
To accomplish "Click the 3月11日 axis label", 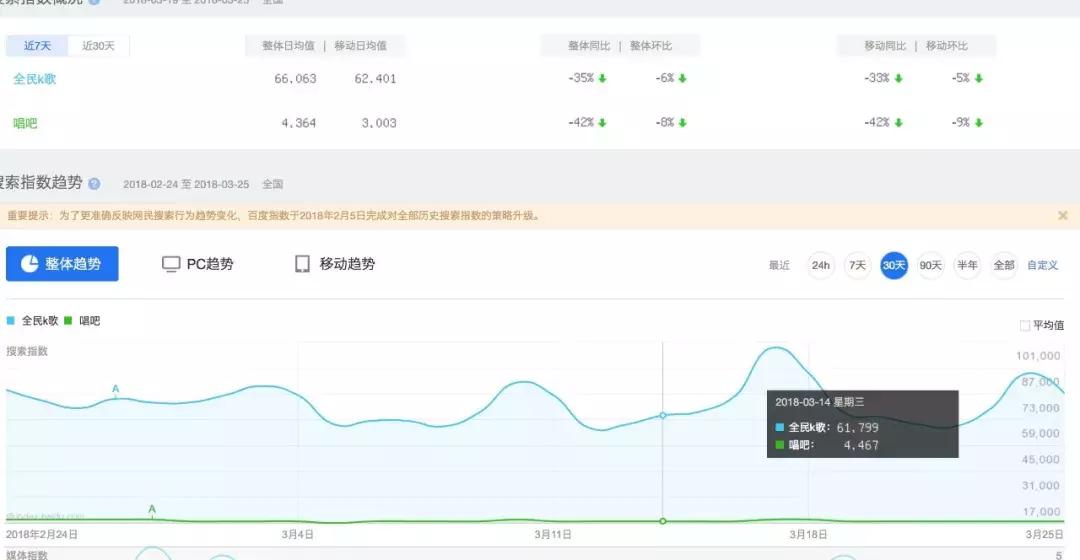I will click(x=552, y=535).
